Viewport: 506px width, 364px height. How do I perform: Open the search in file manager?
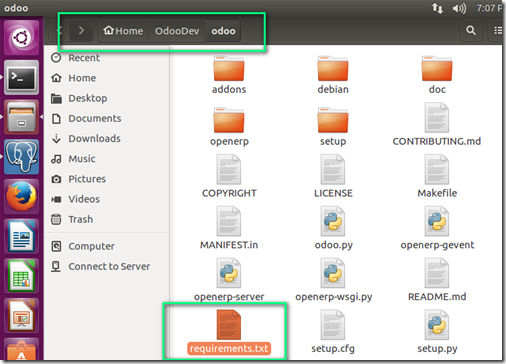(471, 31)
